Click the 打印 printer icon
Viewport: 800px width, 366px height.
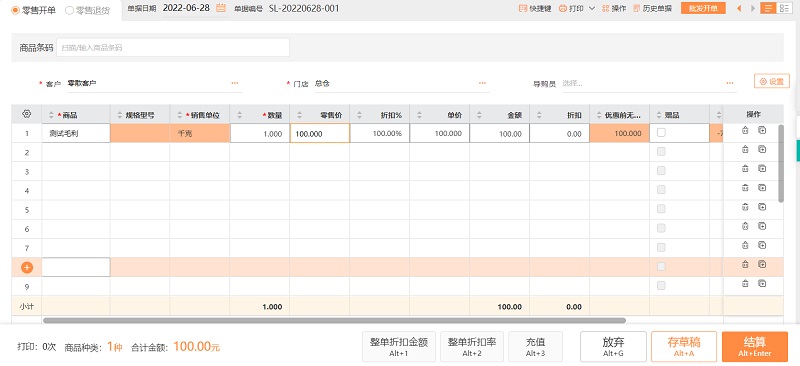point(563,9)
